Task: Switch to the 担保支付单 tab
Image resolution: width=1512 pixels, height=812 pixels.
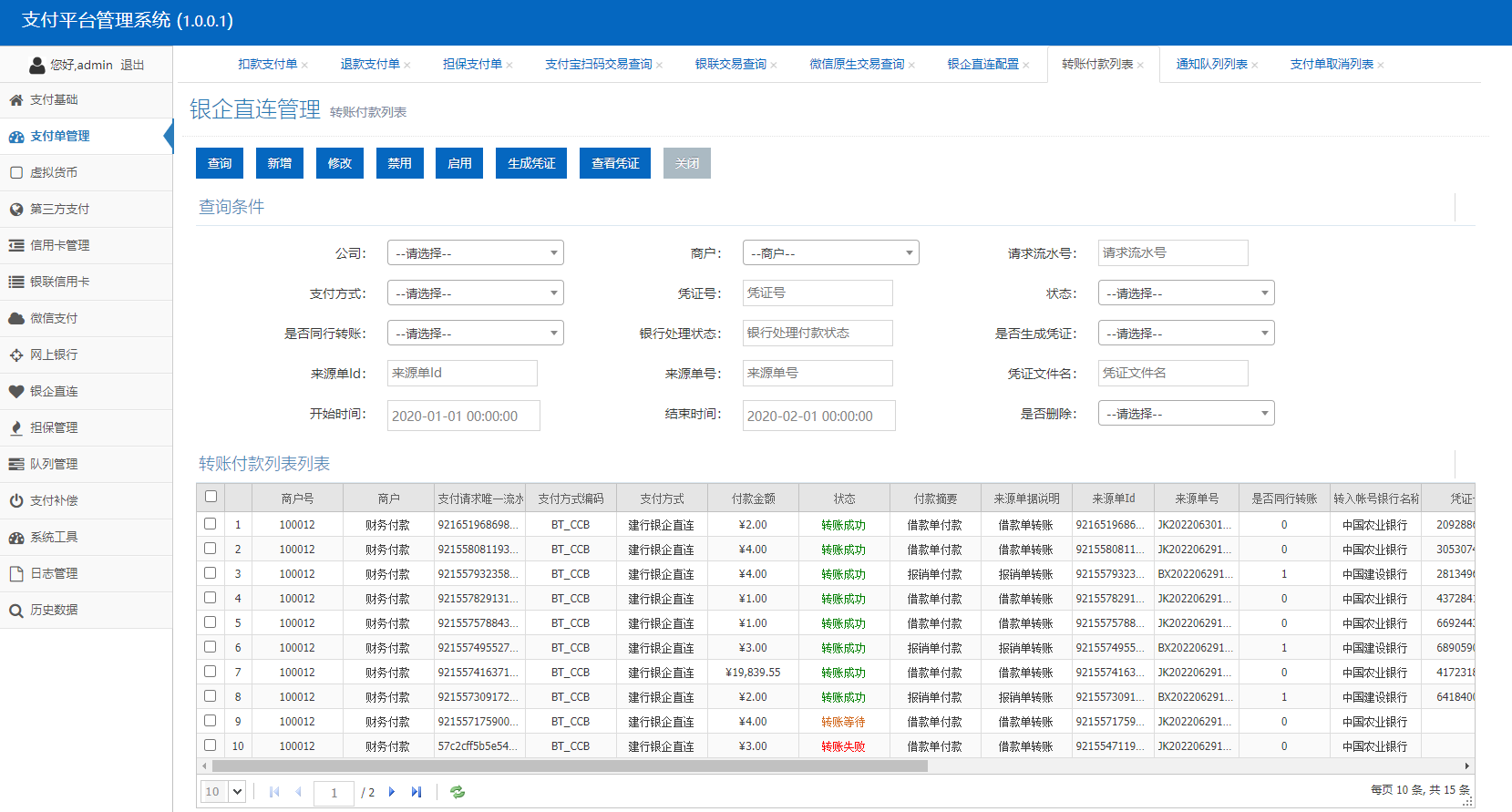Action: [472, 65]
